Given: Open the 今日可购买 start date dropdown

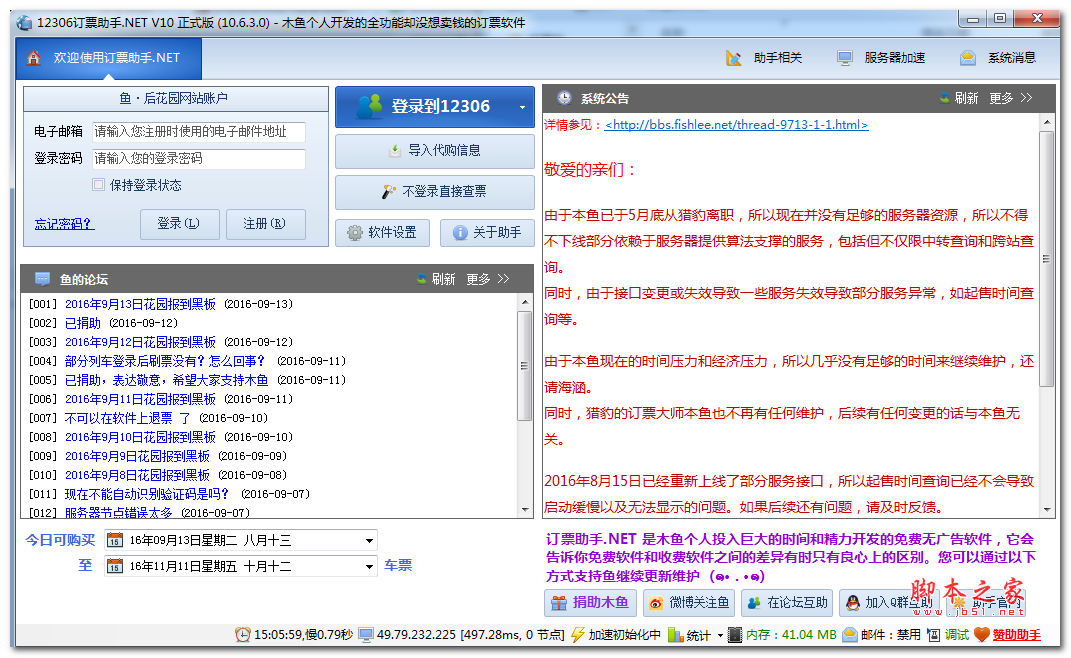Looking at the screenshot, I should pos(370,540).
